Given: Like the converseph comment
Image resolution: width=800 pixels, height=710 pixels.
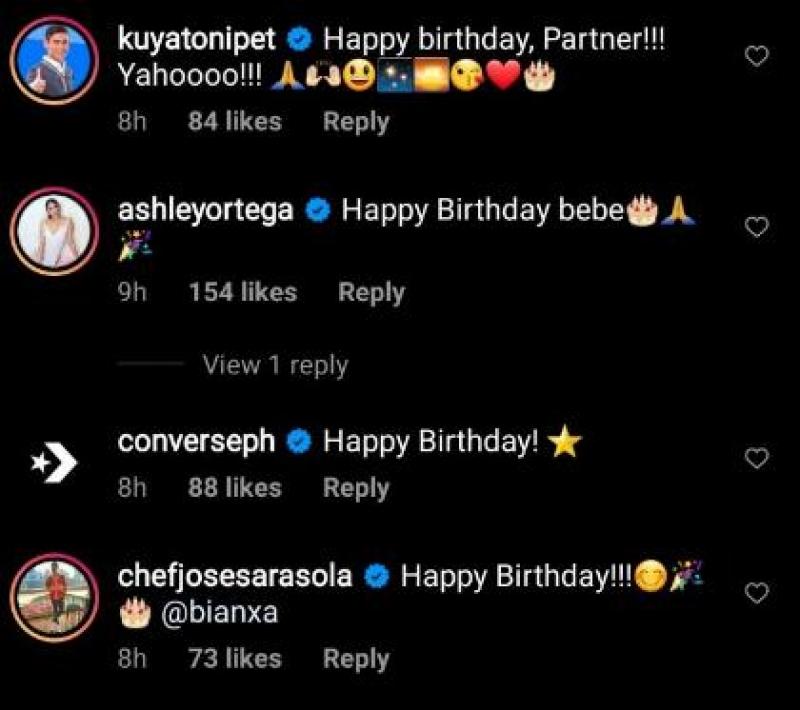Looking at the screenshot, I should pos(758,458).
